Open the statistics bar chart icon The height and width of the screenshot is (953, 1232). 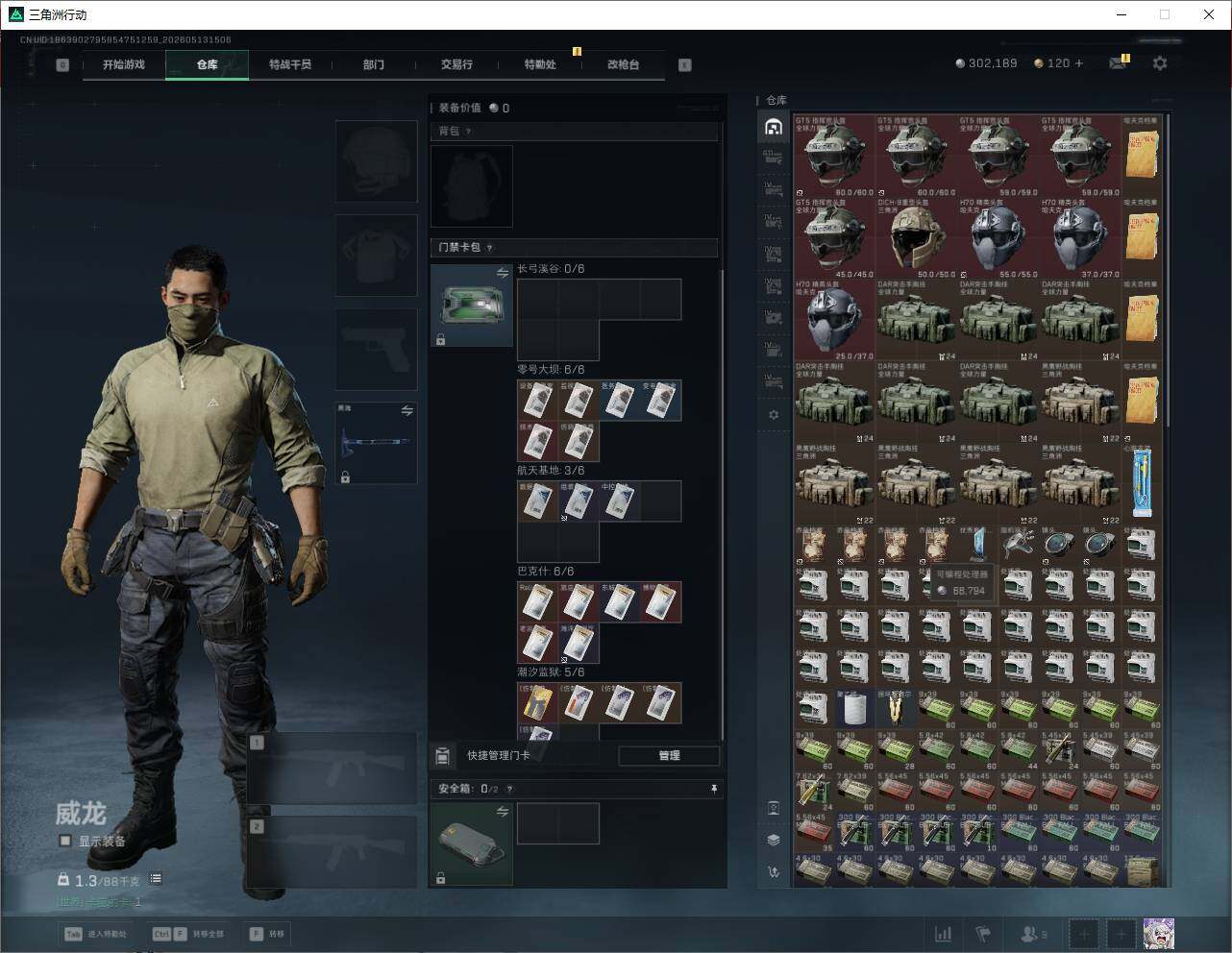pyautogui.click(x=944, y=934)
